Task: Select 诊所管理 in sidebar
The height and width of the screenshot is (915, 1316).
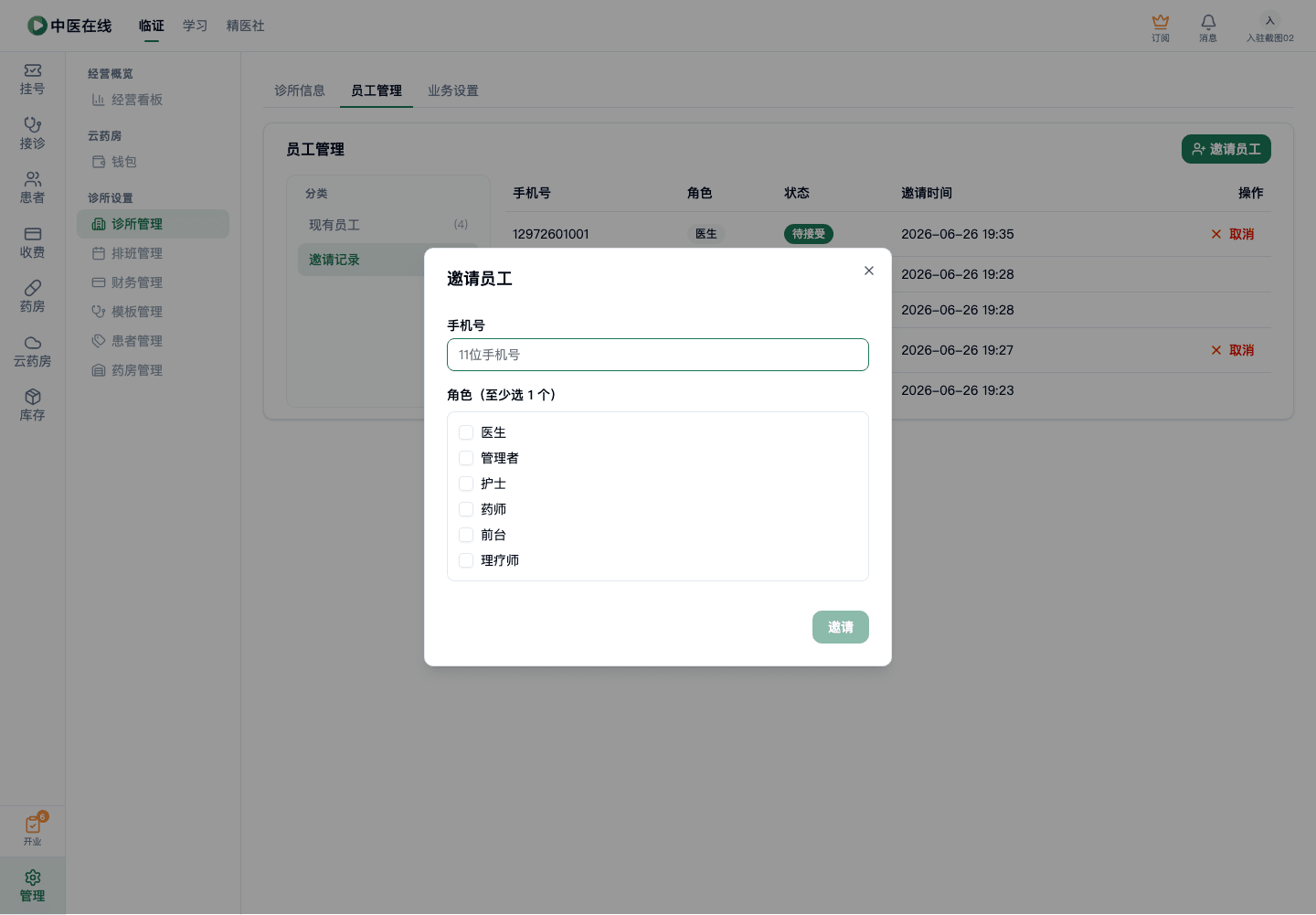Action: point(153,224)
